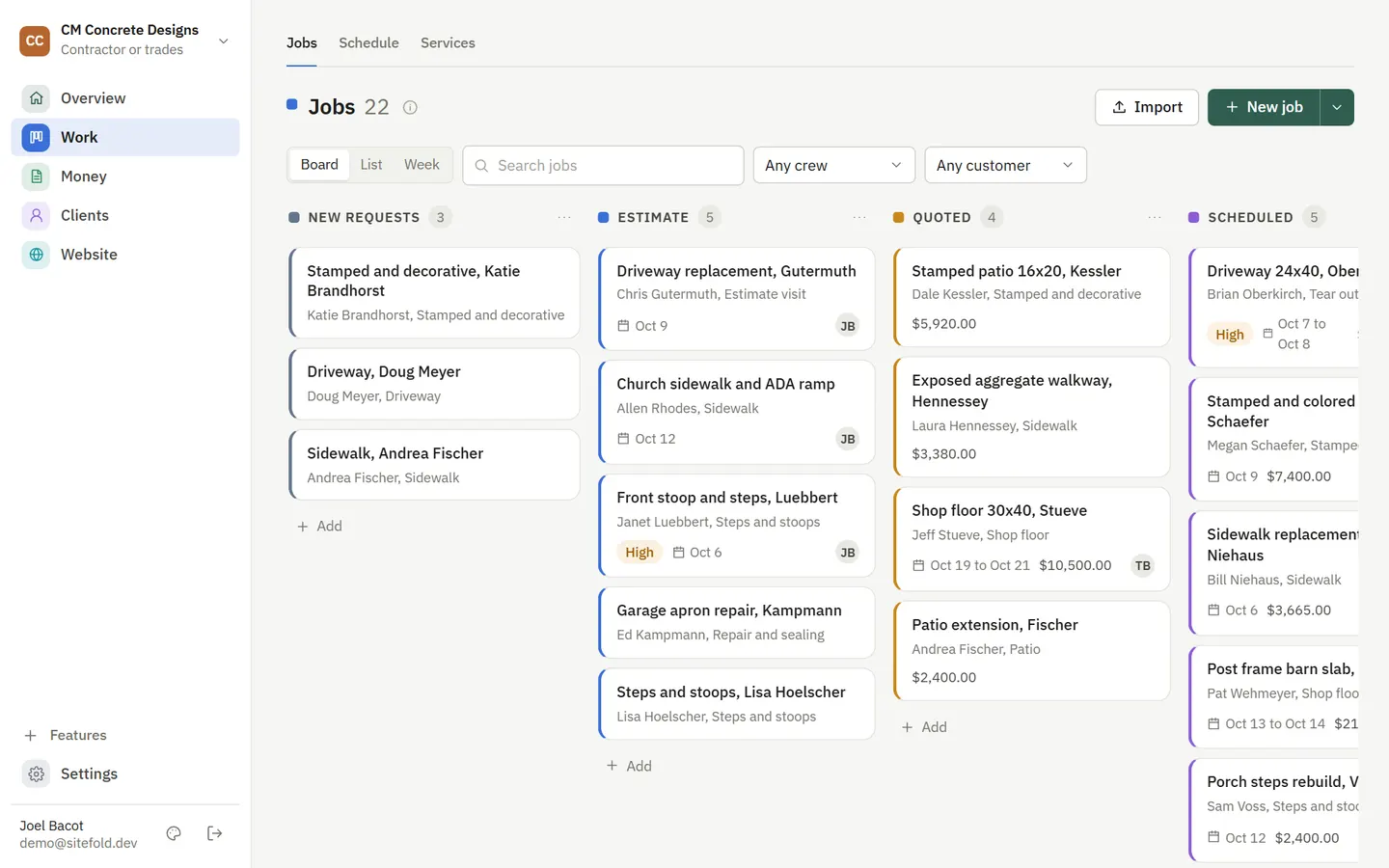Open the Any customer filter dropdown

click(1005, 165)
